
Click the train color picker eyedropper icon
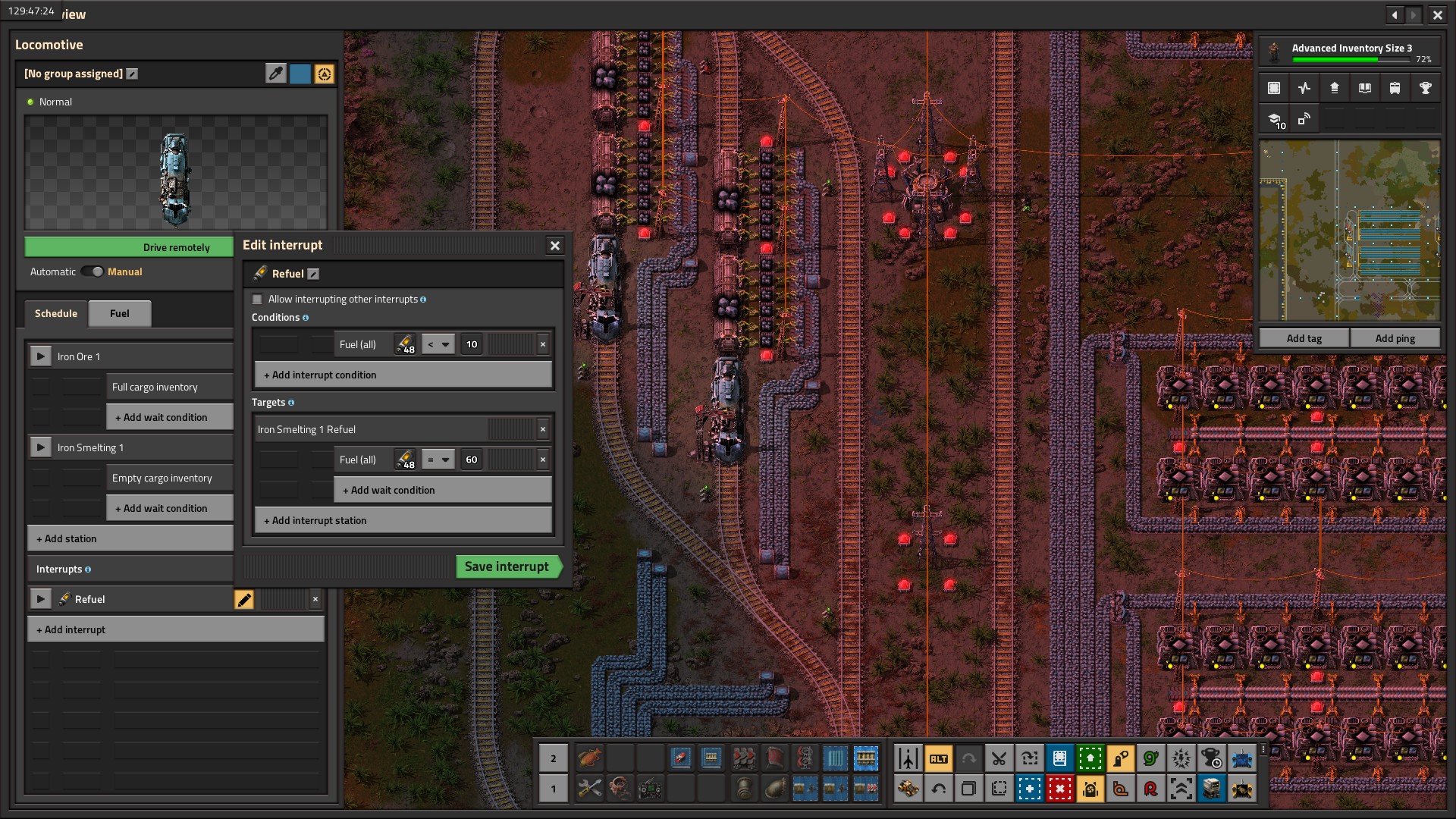pyautogui.click(x=276, y=74)
